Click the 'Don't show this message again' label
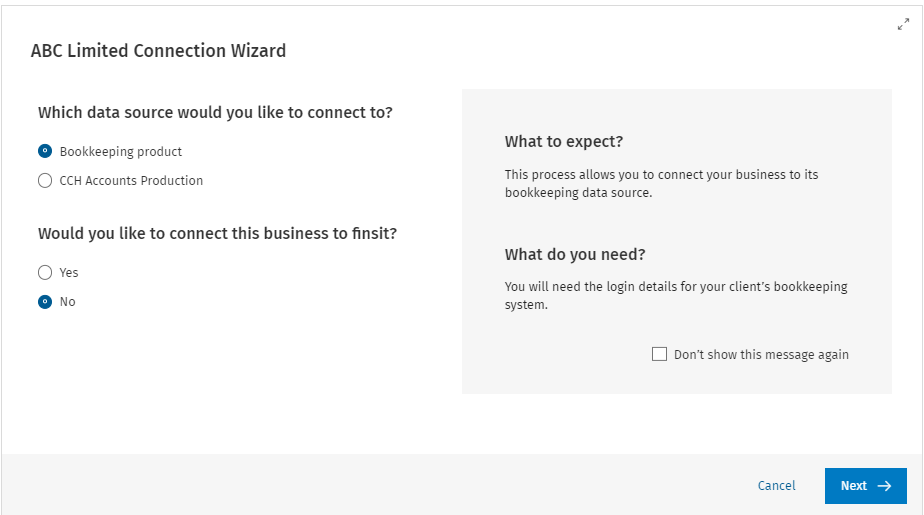Image resolution: width=924 pixels, height=515 pixels. click(x=761, y=354)
